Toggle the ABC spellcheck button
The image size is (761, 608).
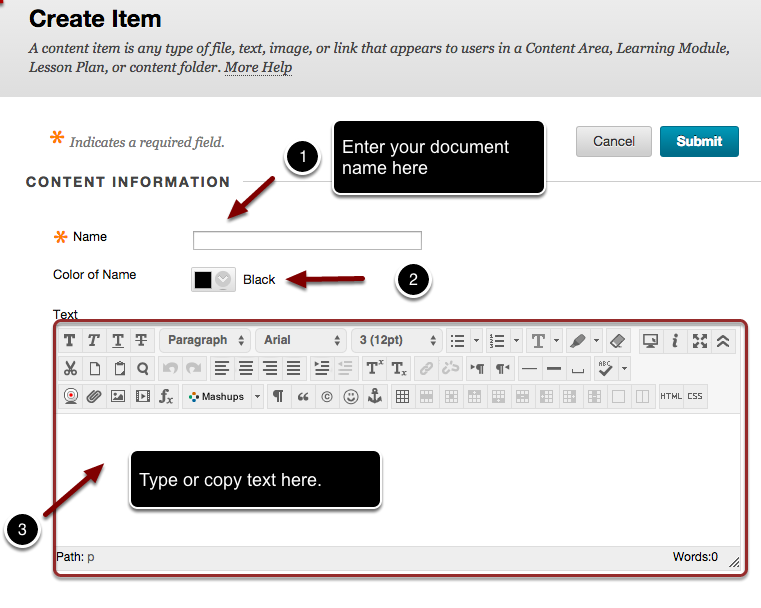605,369
